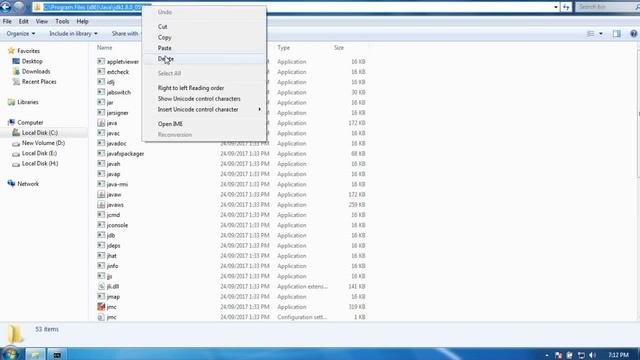Click the volume icon in system tray
Image resolution: width=640 pixels, height=360 pixels.
pos(593,355)
